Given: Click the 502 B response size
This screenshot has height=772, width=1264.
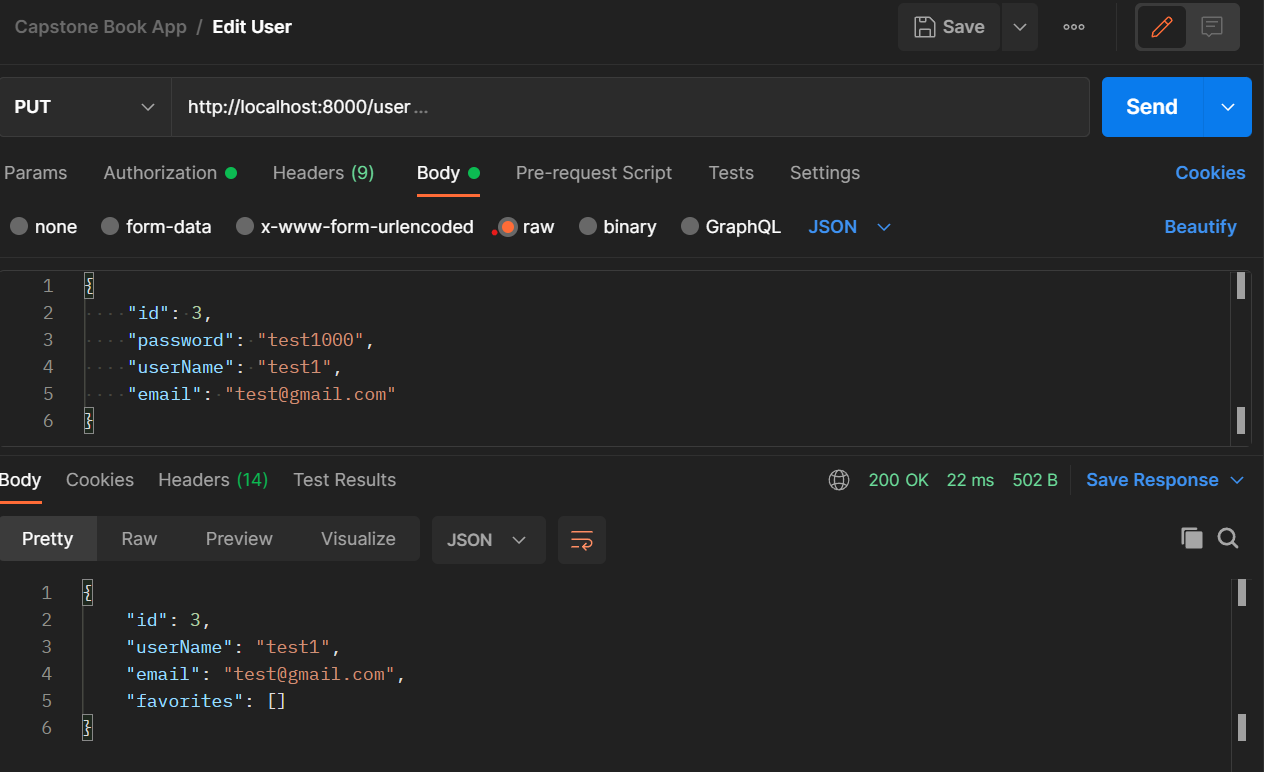Looking at the screenshot, I should tap(1035, 480).
